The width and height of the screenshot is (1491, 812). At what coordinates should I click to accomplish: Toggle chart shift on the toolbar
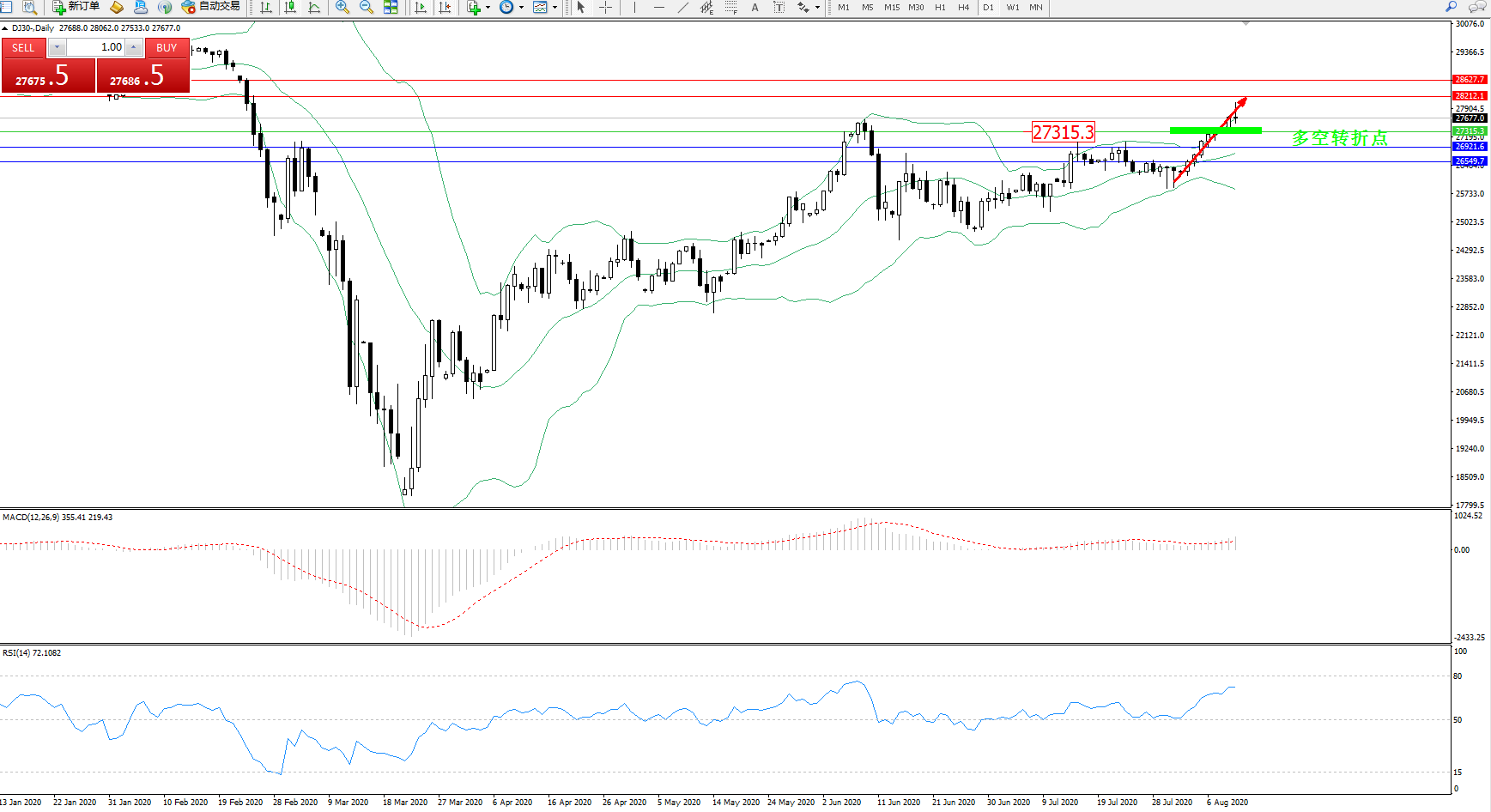[445, 7]
